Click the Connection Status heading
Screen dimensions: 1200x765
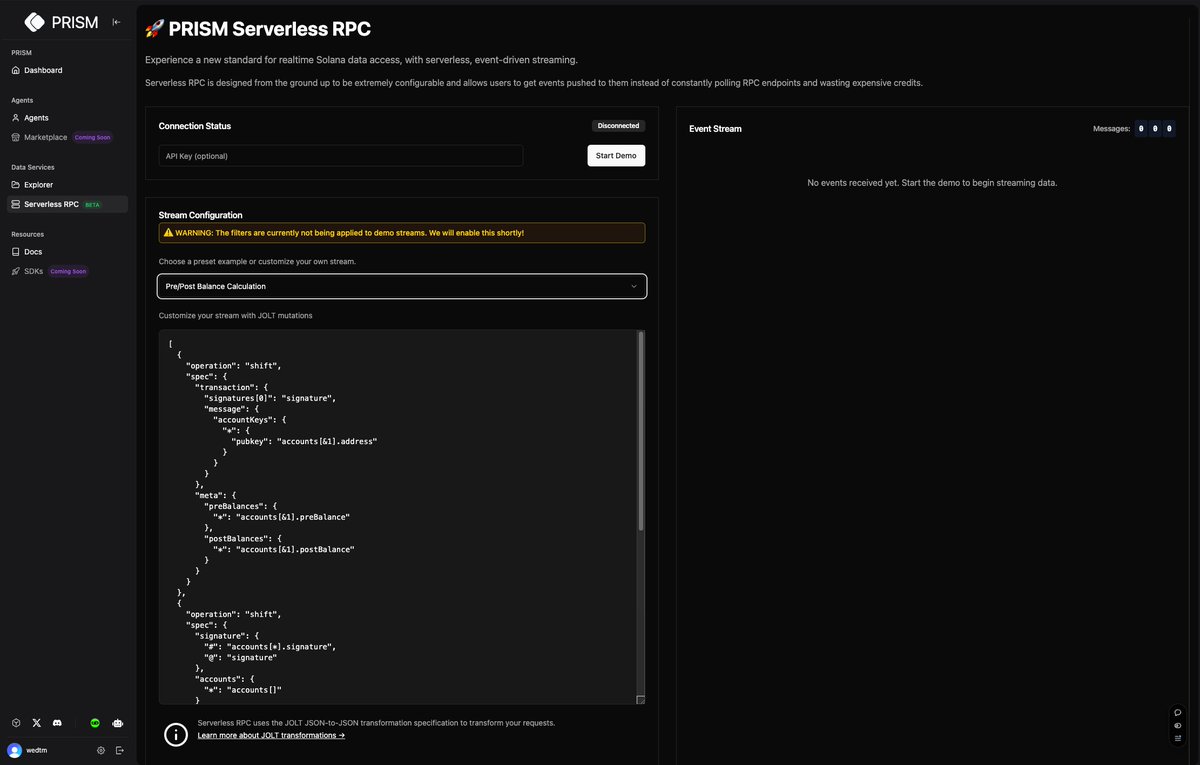coord(195,126)
